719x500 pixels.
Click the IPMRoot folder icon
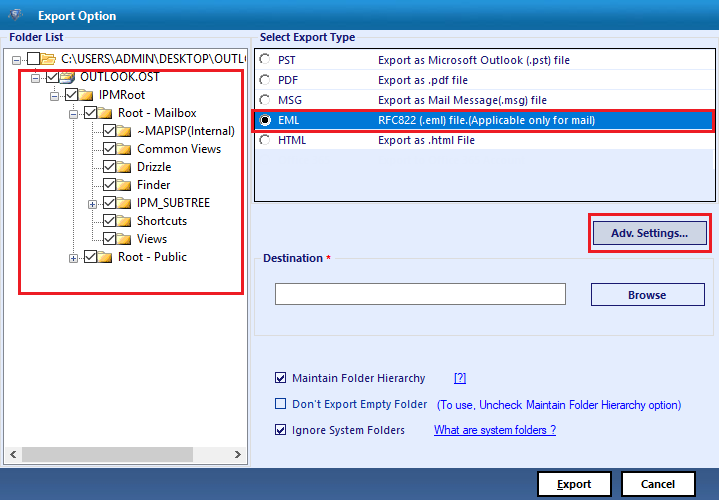point(87,95)
